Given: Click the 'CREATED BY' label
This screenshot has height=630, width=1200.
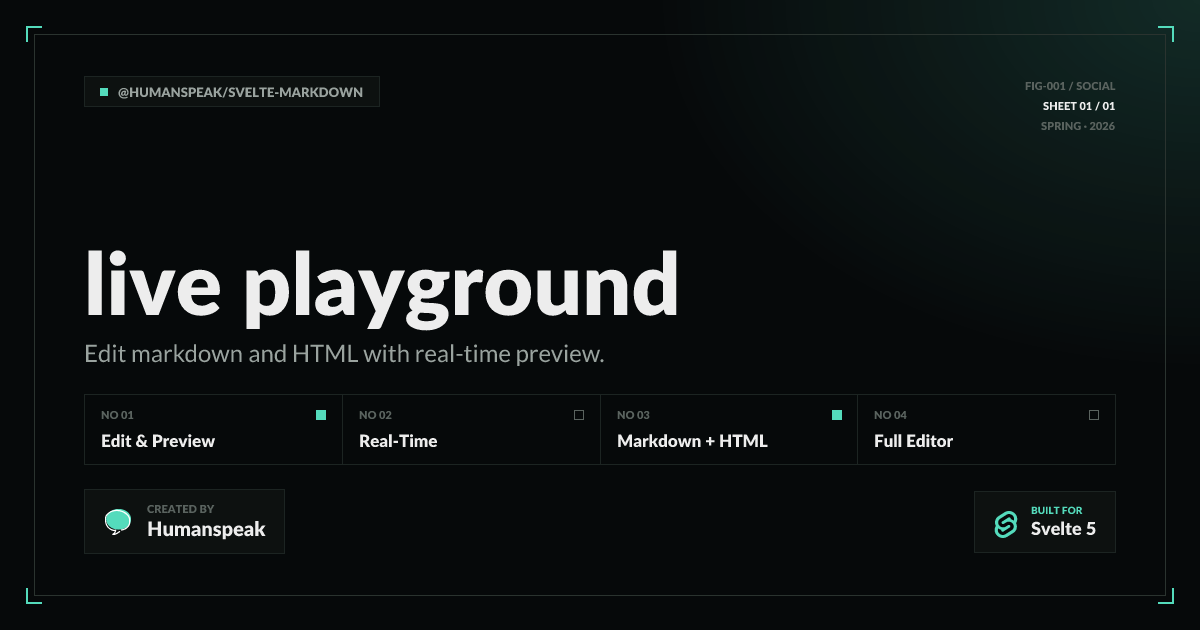Looking at the screenshot, I should click(181, 509).
